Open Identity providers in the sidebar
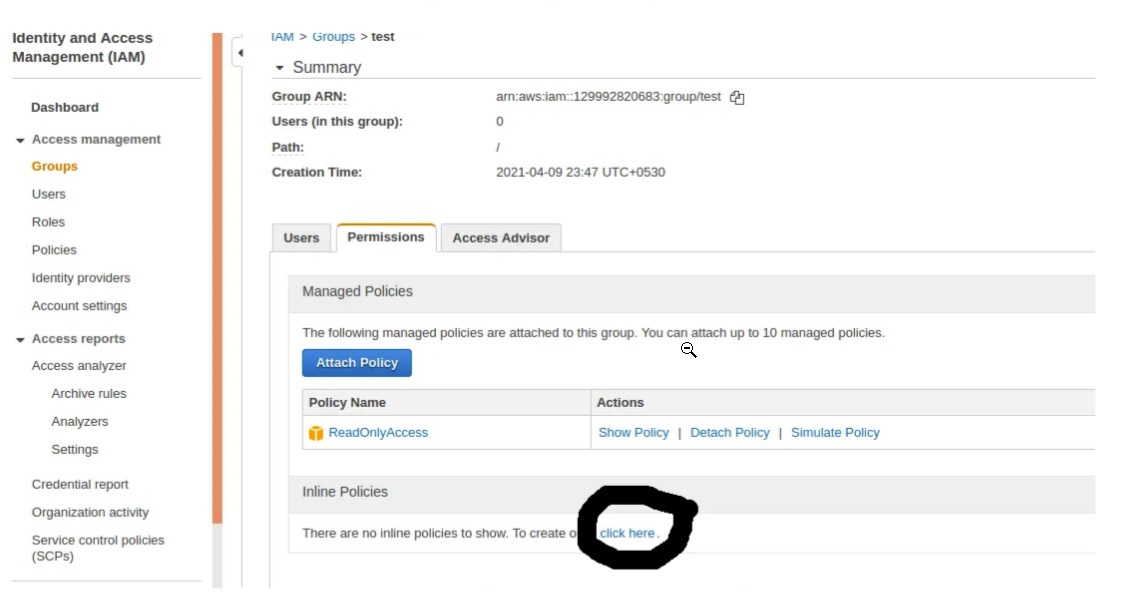This screenshot has width=1132, height=592. [x=81, y=278]
